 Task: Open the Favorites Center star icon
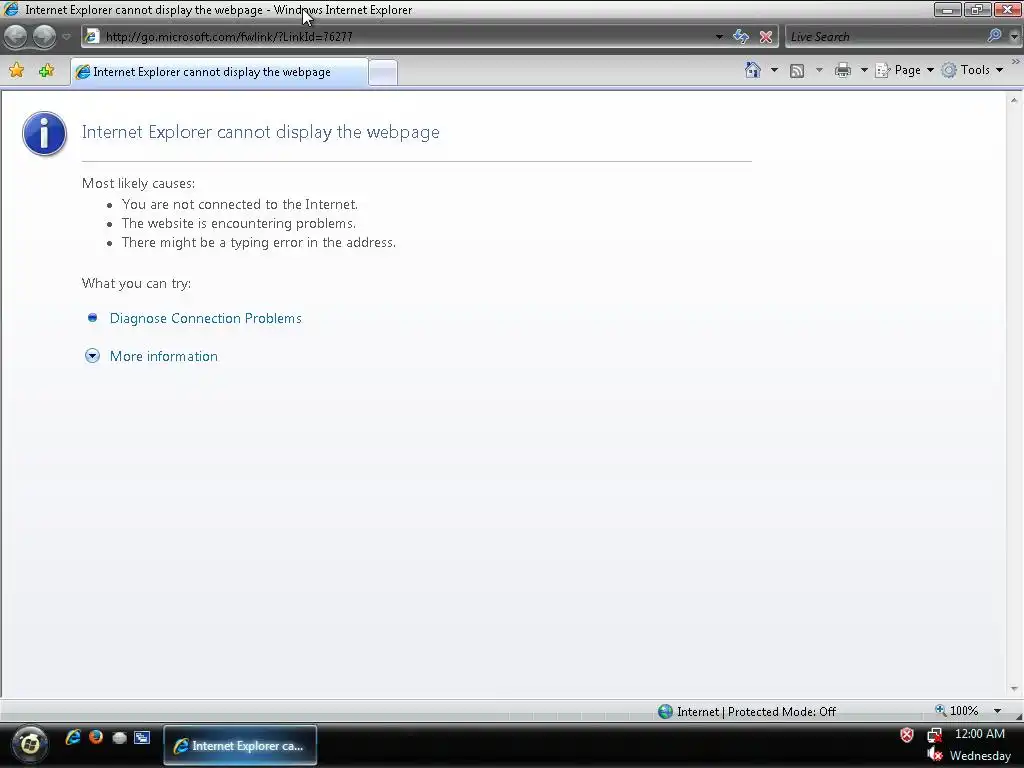(x=17, y=71)
